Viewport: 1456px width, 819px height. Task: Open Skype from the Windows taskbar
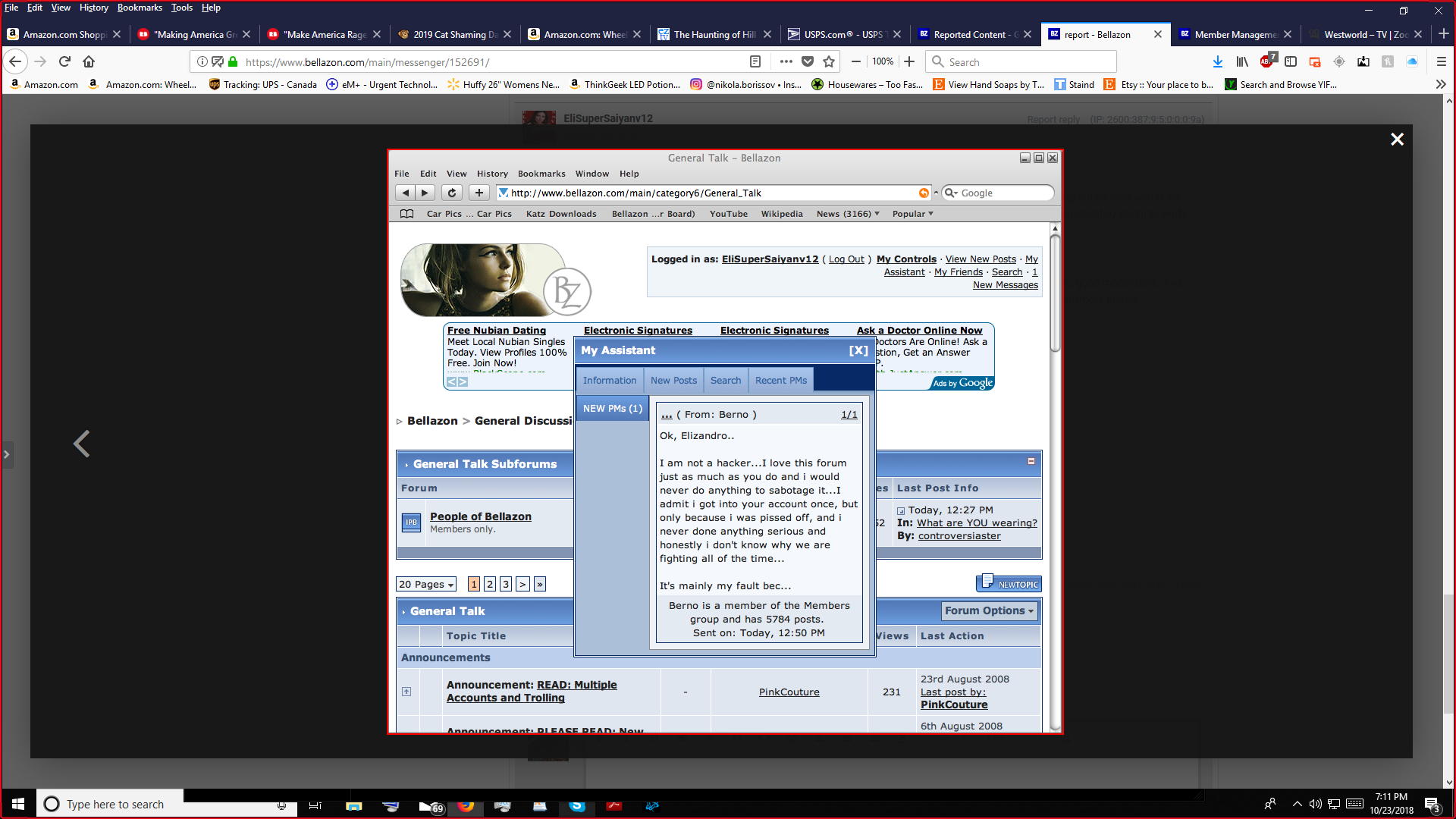[x=577, y=805]
